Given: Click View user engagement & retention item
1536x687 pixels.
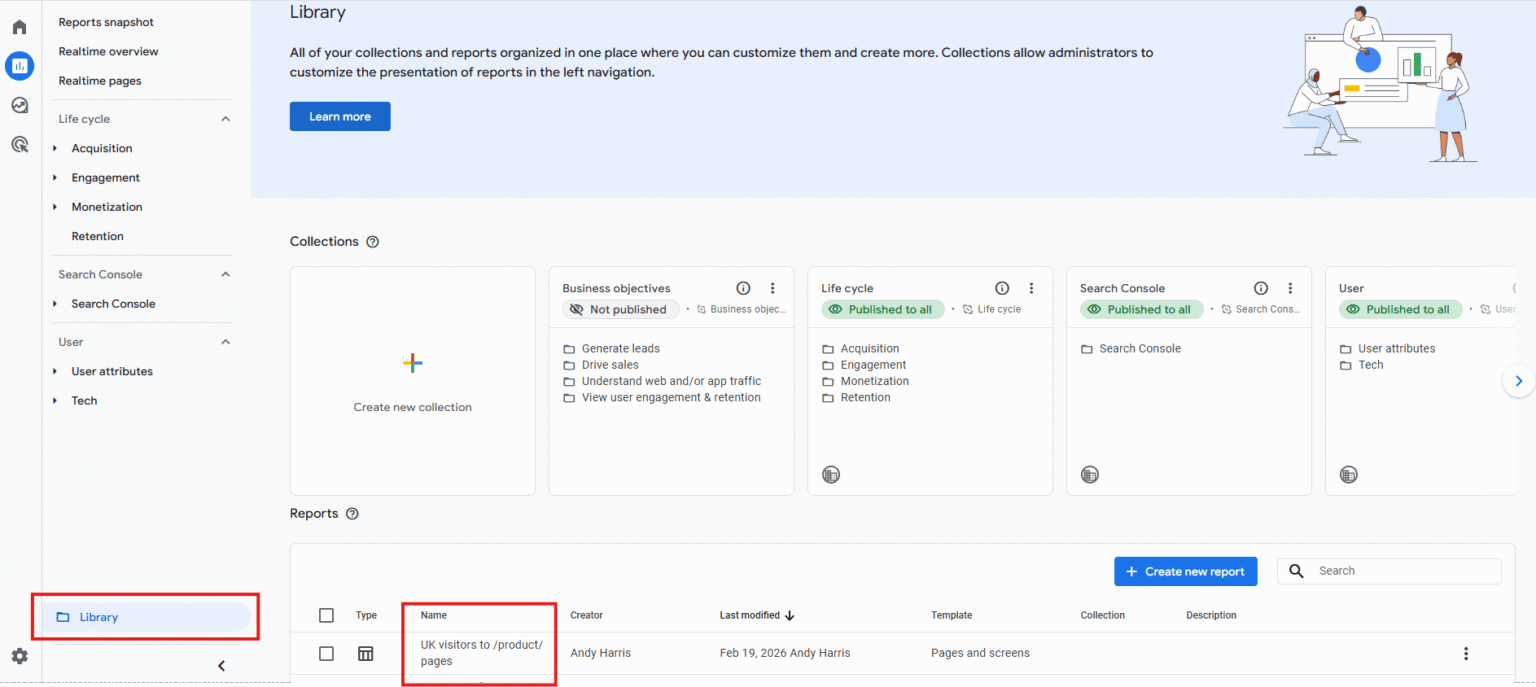Looking at the screenshot, I should [671, 398].
